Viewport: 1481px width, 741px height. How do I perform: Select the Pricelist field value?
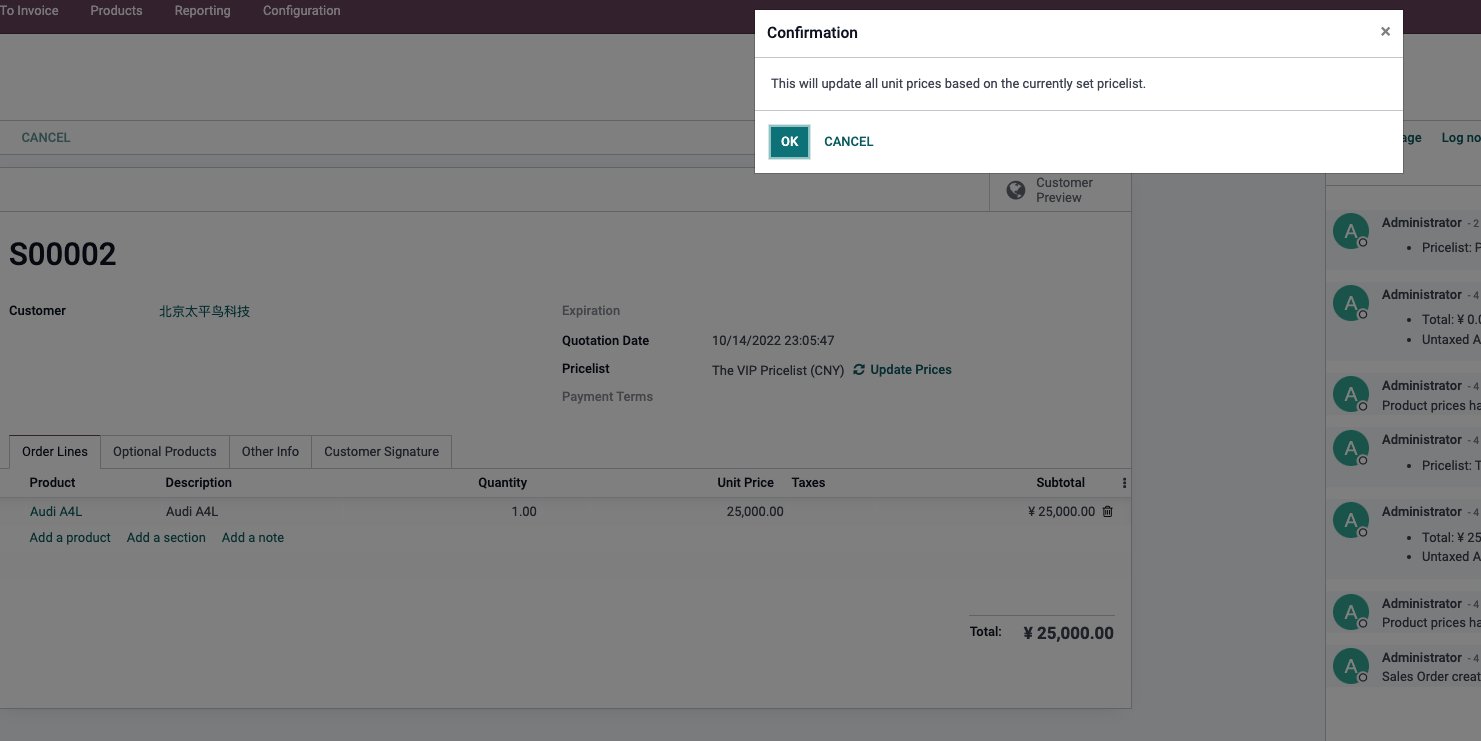point(778,370)
